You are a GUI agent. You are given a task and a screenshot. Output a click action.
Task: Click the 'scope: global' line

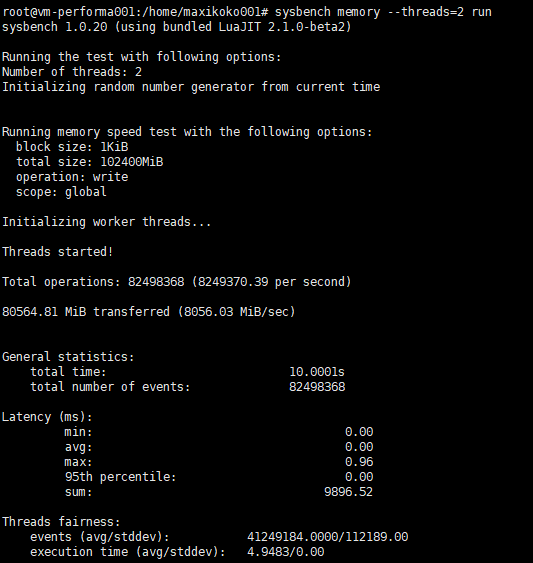(61, 192)
